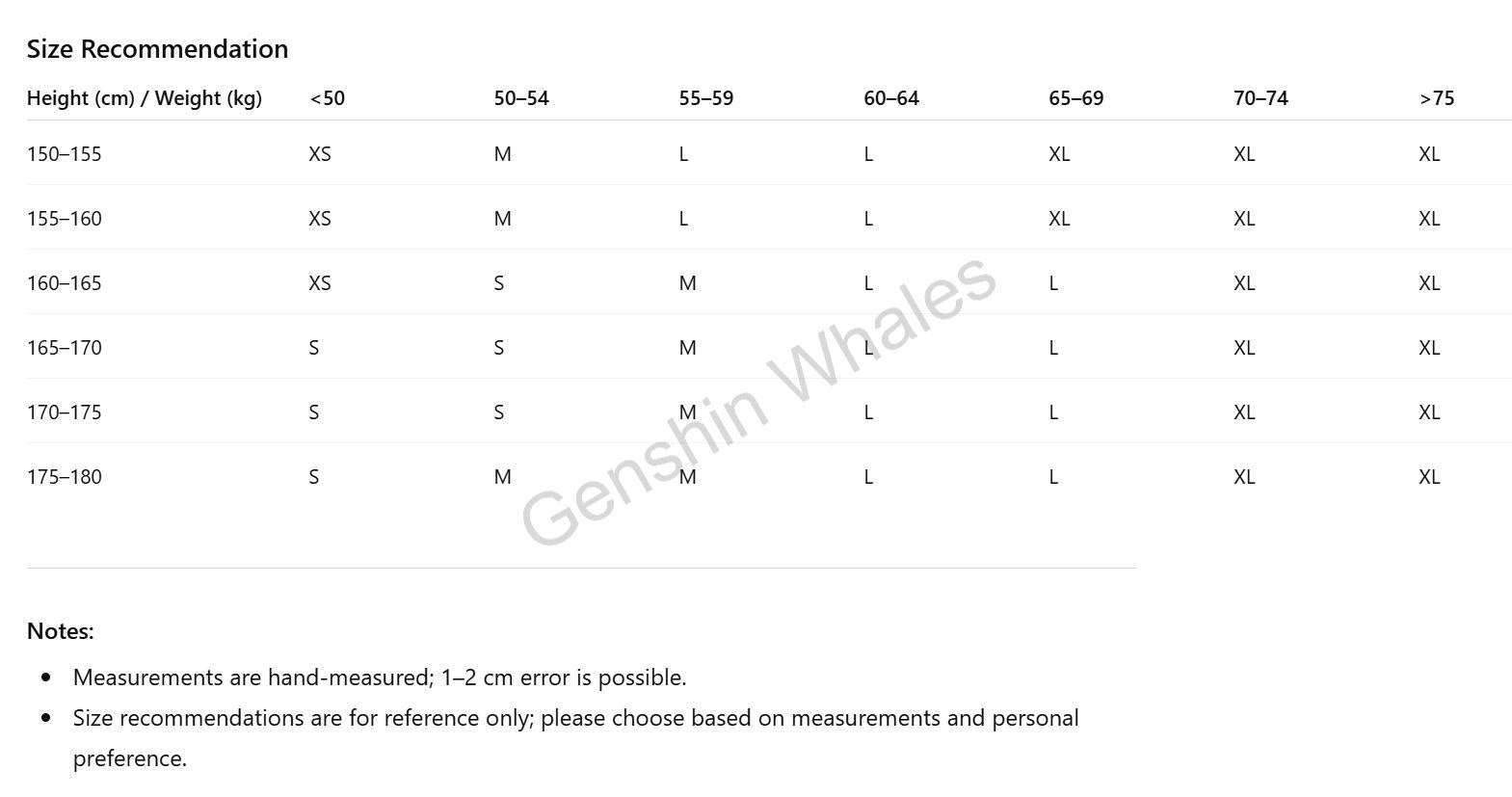Image resolution: width=1512 pixels, height=797 pixels.
Task: Click the 175–180 height row label
Action: [x=65, y=477]
